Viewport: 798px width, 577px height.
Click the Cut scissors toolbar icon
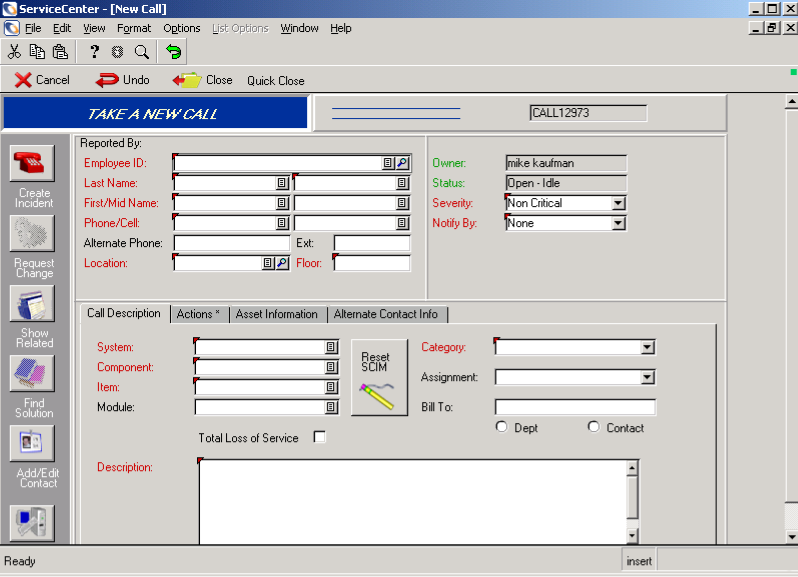pyautogui.click(x=15, y=52)
